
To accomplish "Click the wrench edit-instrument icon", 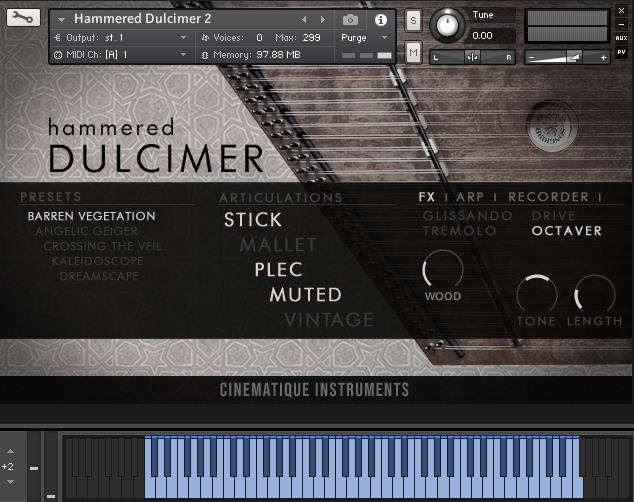I will click(23, 17).
